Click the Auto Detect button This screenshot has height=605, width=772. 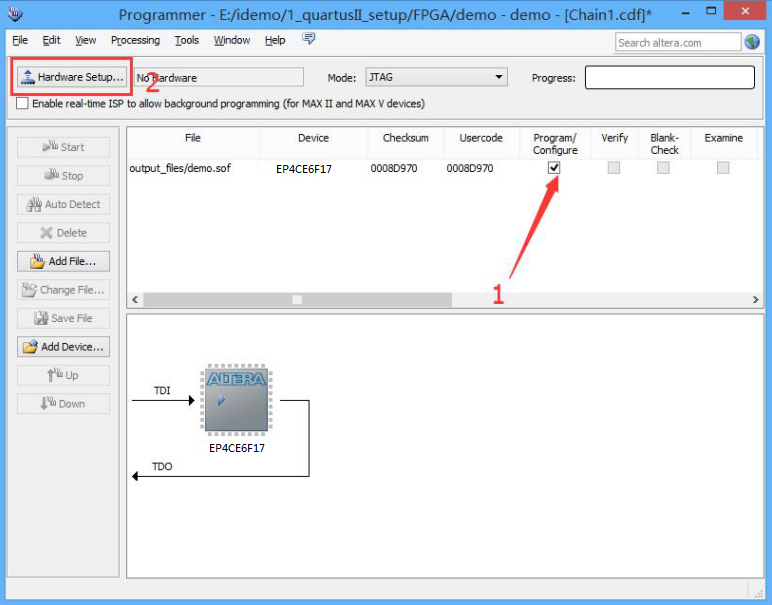pyautogui.click(x=63, y=204)
